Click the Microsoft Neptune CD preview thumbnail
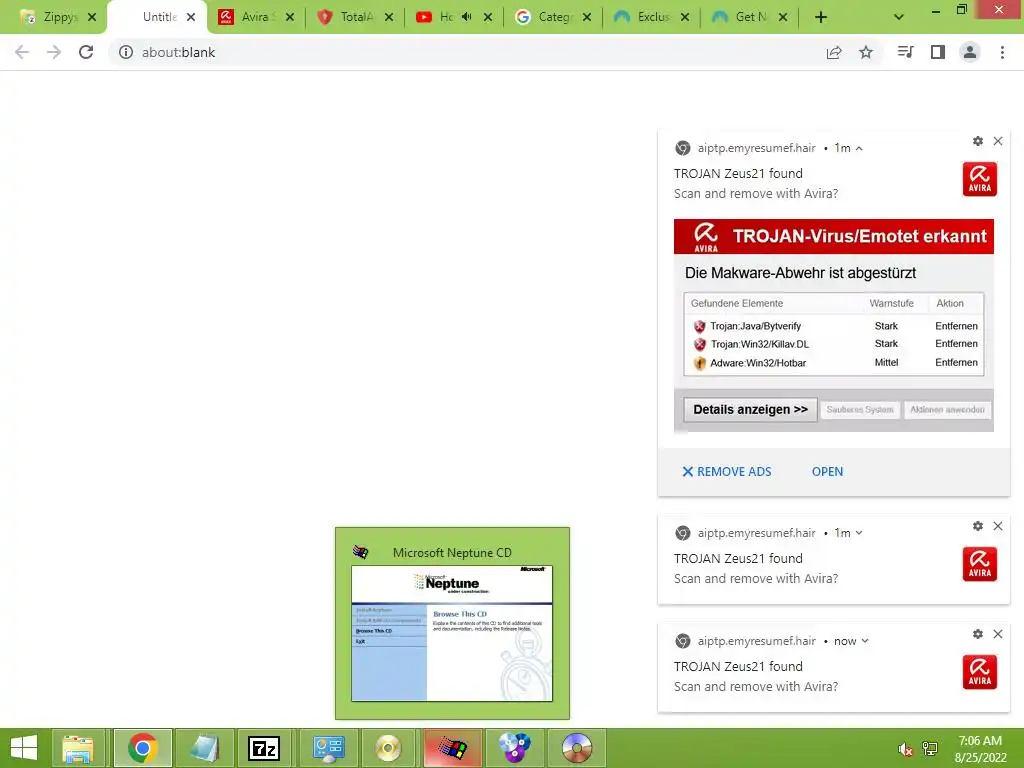The height and width of the screenshot is (768, 1024). [x=452, y=633]
